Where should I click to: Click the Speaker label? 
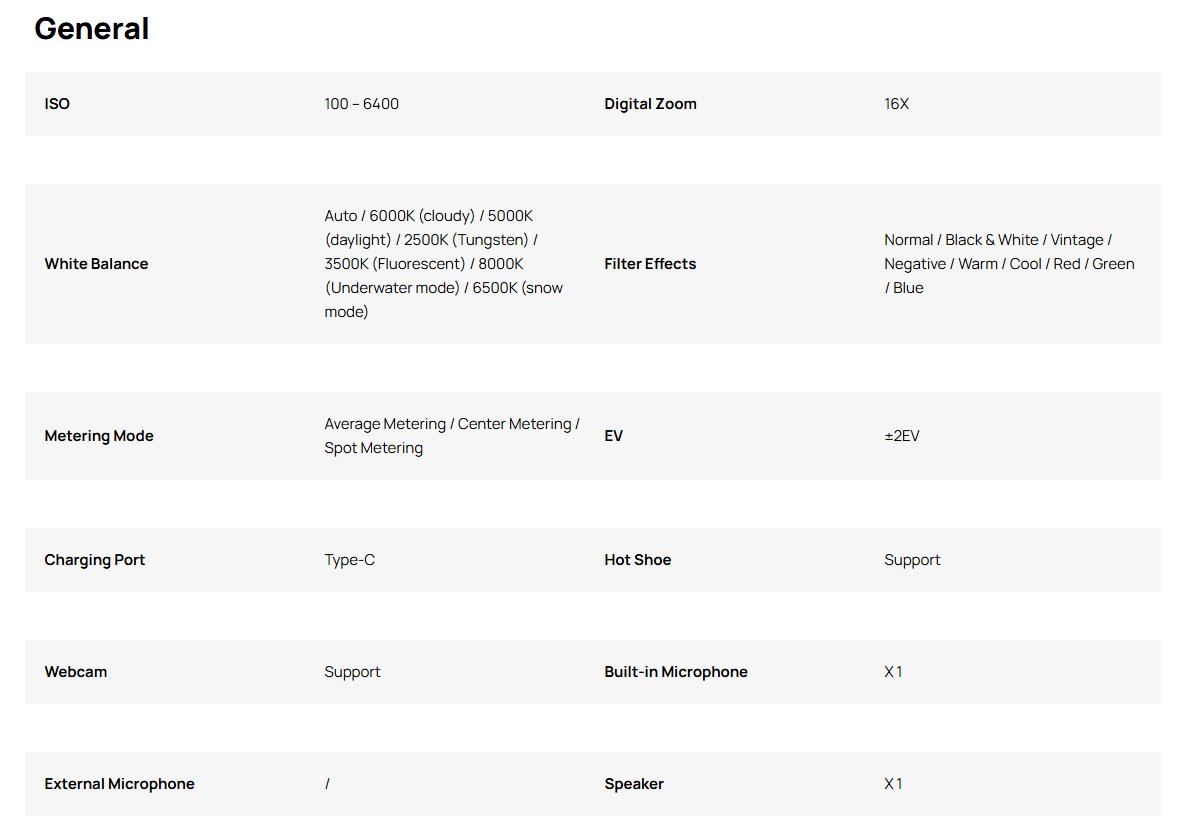[633, 784]
